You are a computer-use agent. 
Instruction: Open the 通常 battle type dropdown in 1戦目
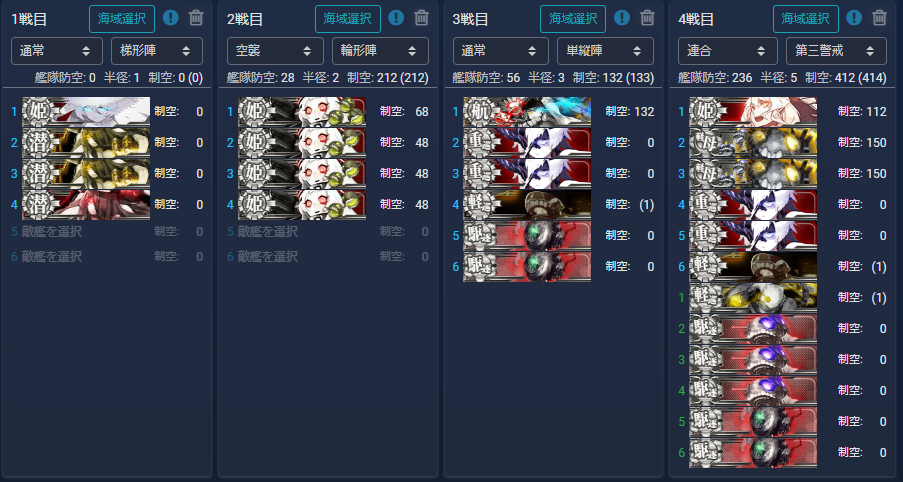57,51
